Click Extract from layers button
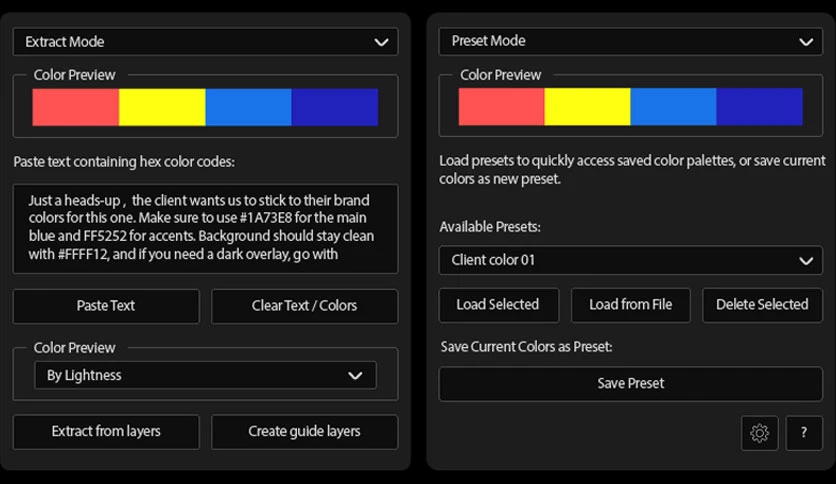 [106, 432]
